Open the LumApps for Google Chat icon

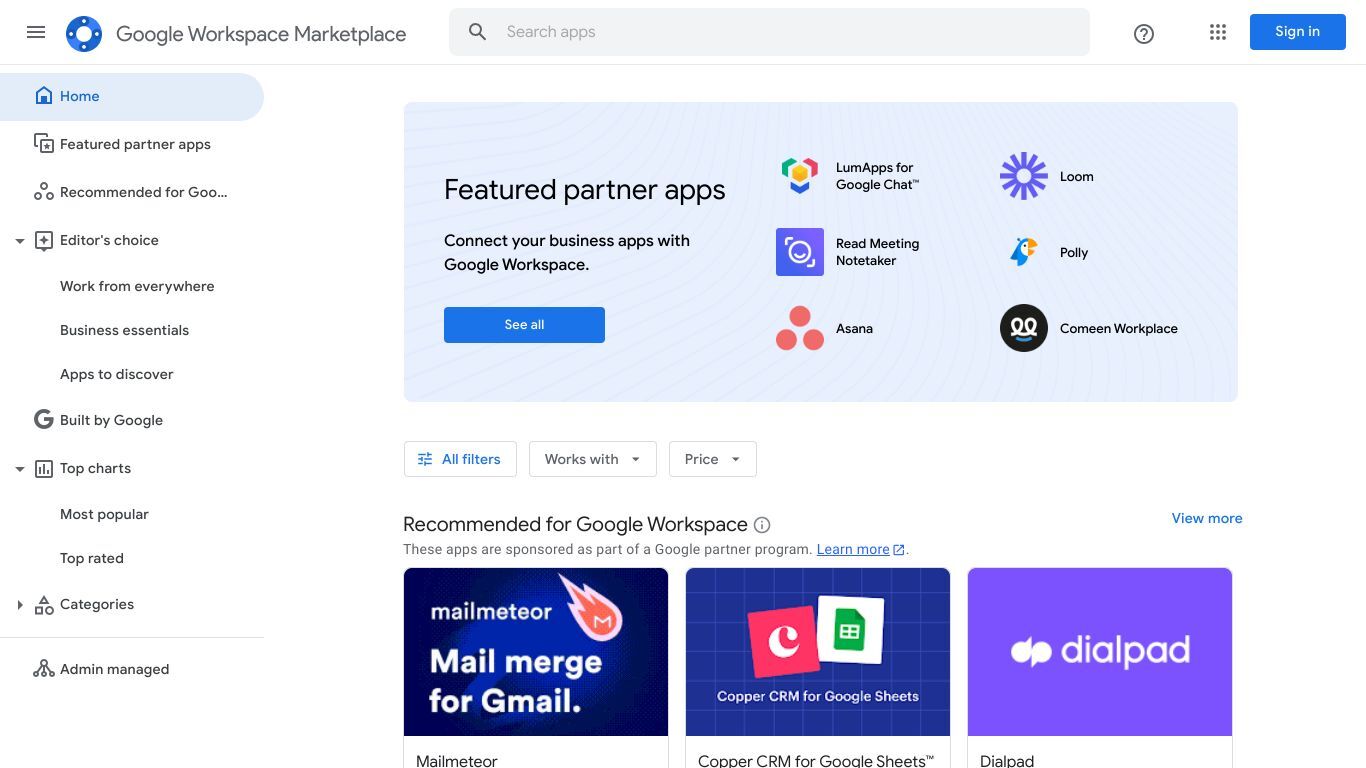tap(800, 176)
